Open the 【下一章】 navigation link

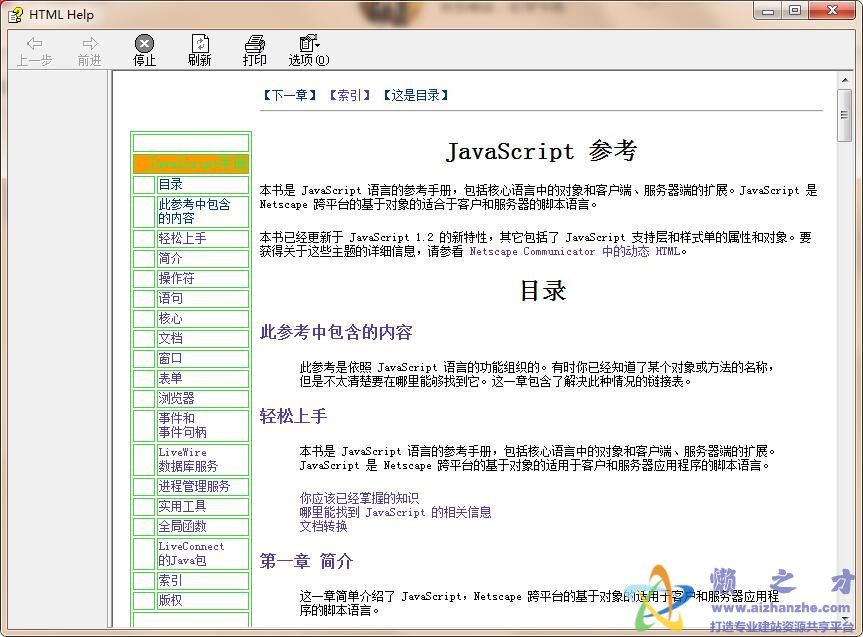pyautogui.click(x=287, y=94)
